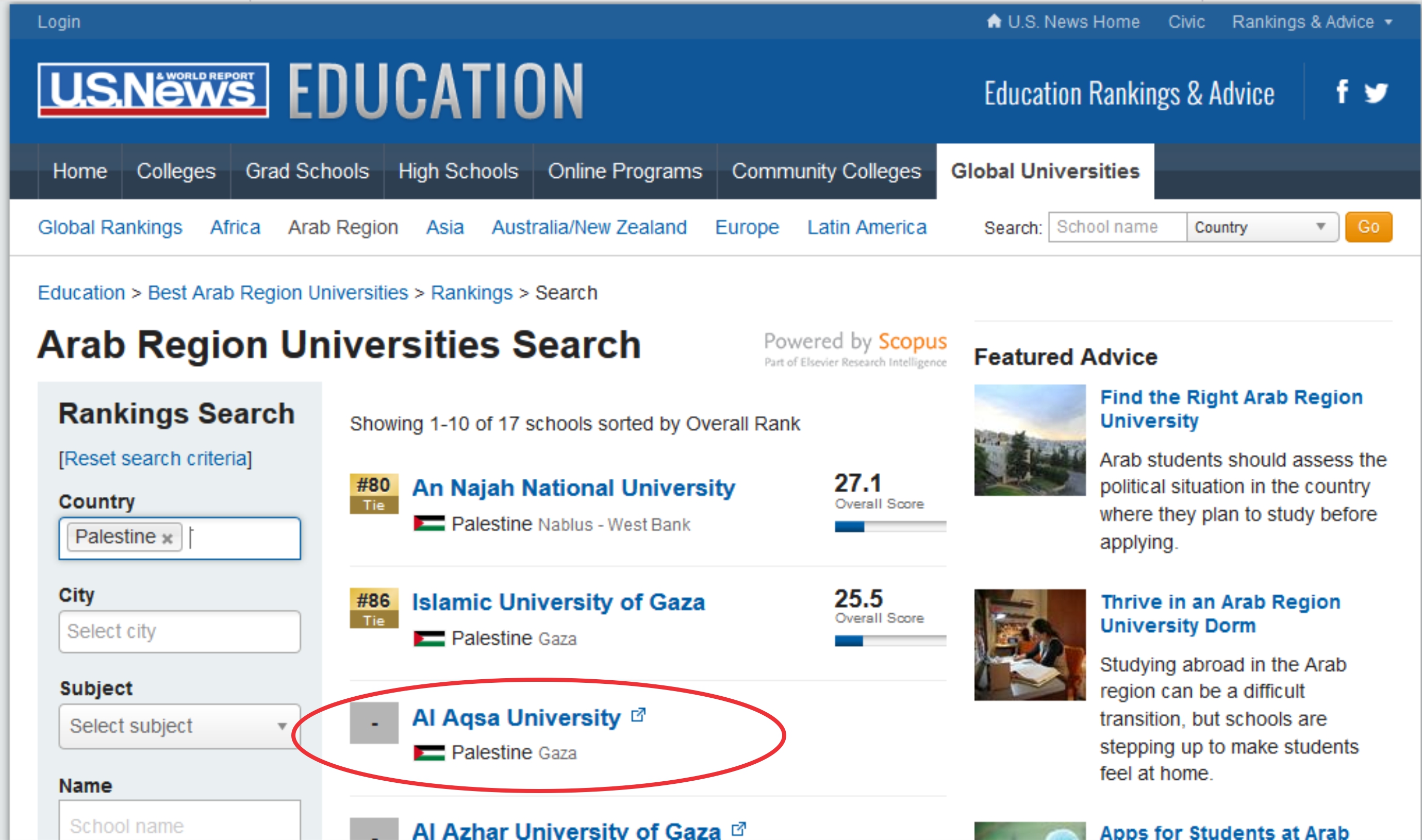
Task: Click the U.S. News & World Report logo
Action: 153,91
